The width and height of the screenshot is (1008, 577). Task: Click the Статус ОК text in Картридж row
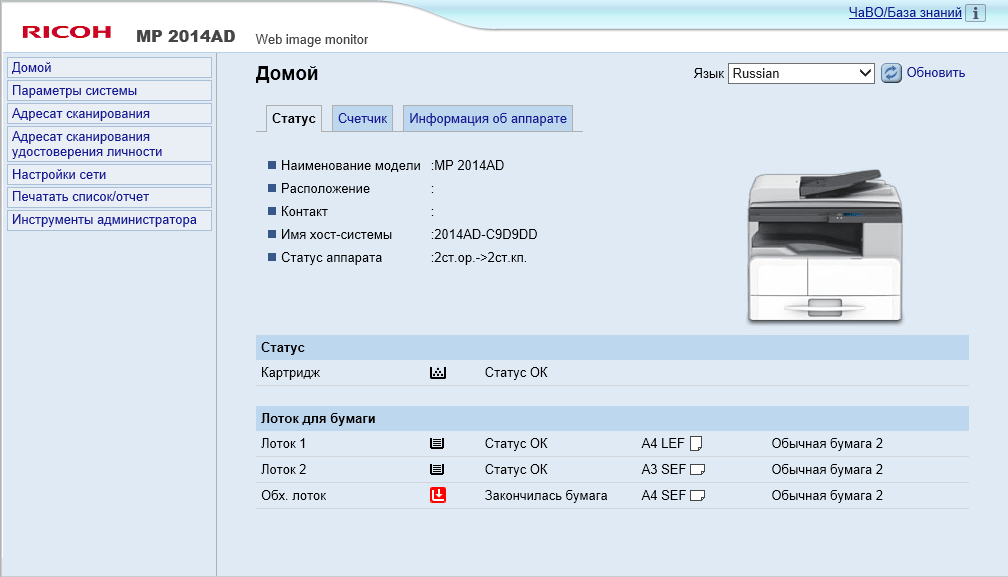[516, 373]
